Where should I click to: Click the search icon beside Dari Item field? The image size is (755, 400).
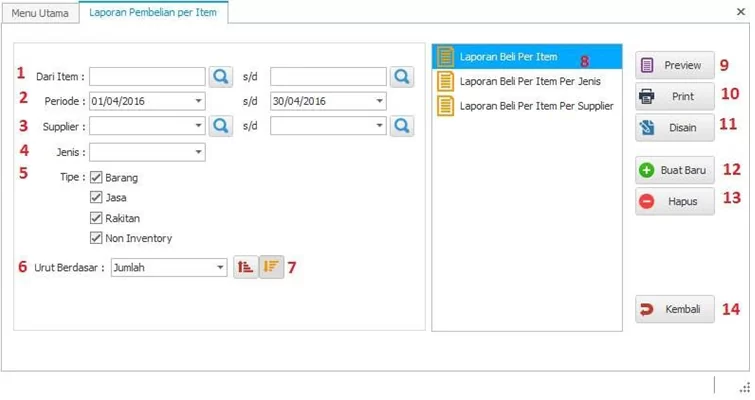click(220, 76)
